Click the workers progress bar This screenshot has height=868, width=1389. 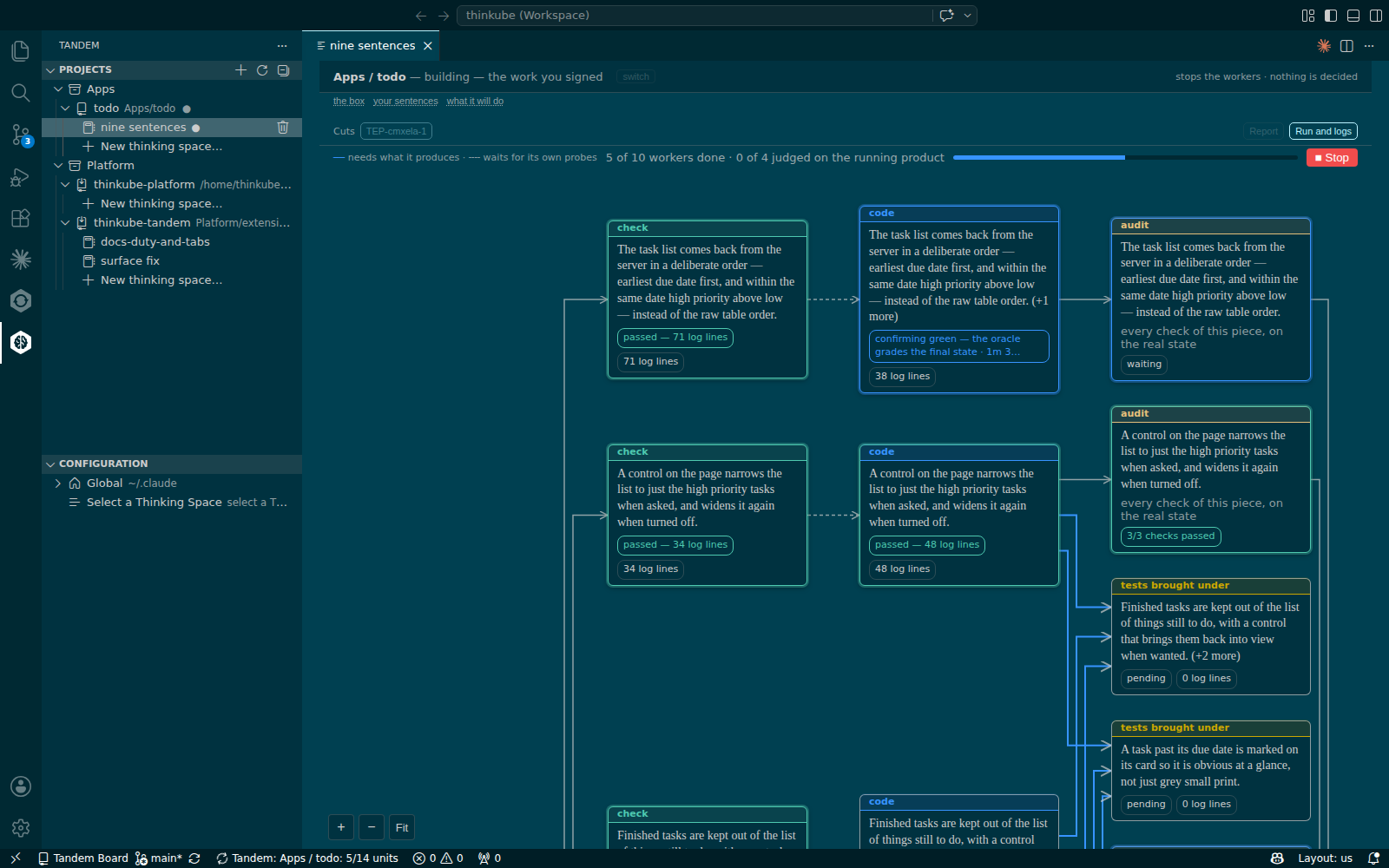click(x=1124, y=158)
